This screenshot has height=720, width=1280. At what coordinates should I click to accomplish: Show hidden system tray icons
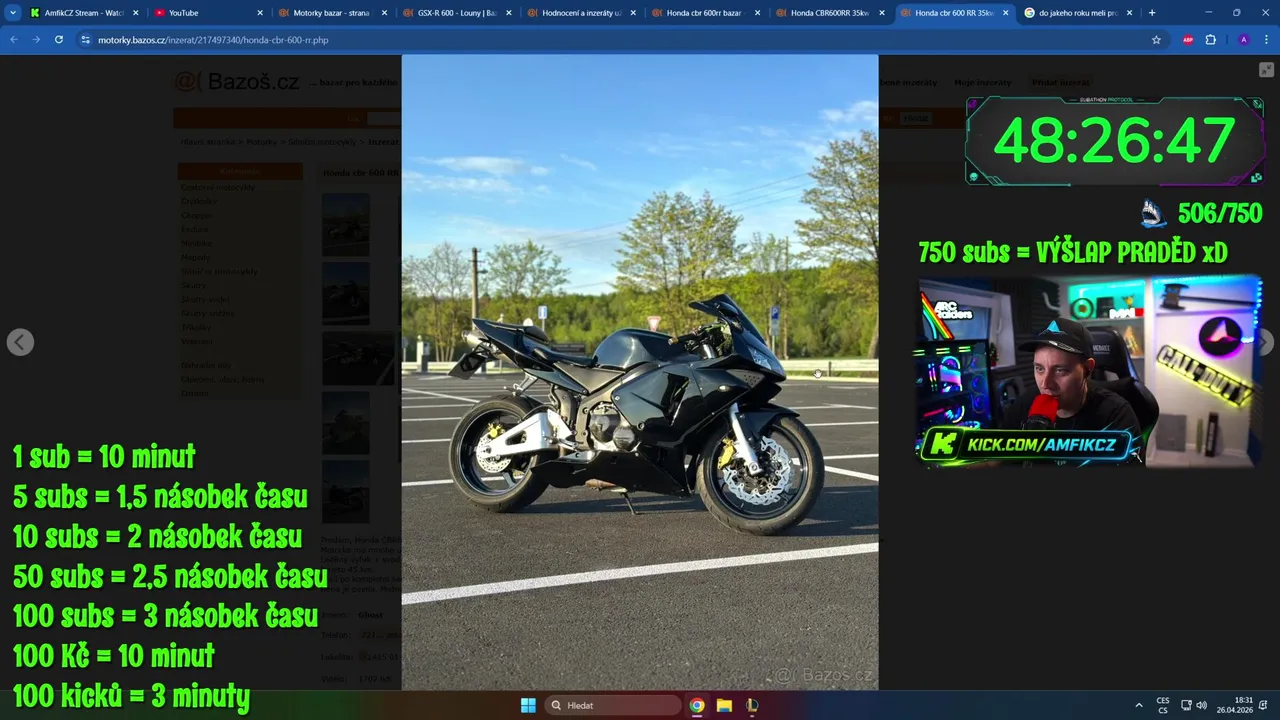coord(1138,705)
